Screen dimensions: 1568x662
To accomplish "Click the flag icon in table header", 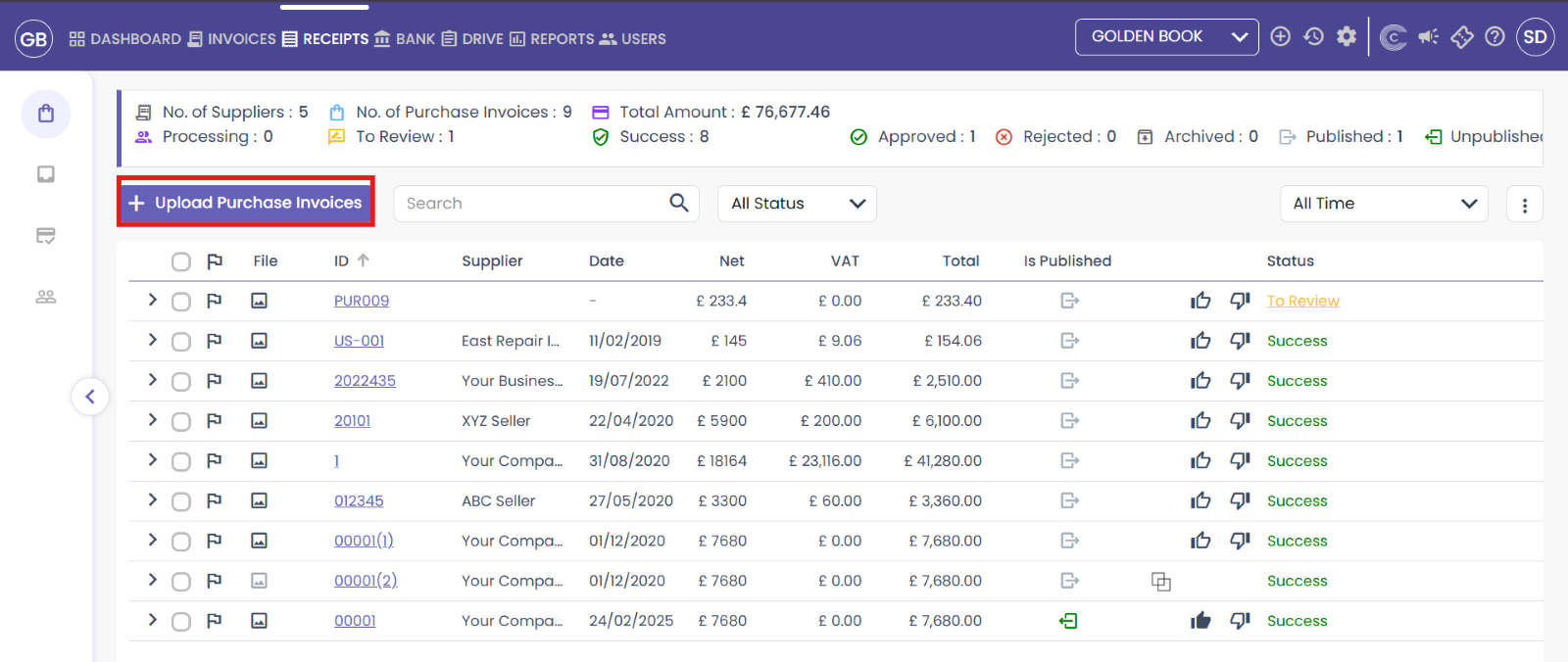I will coord(215,261).
